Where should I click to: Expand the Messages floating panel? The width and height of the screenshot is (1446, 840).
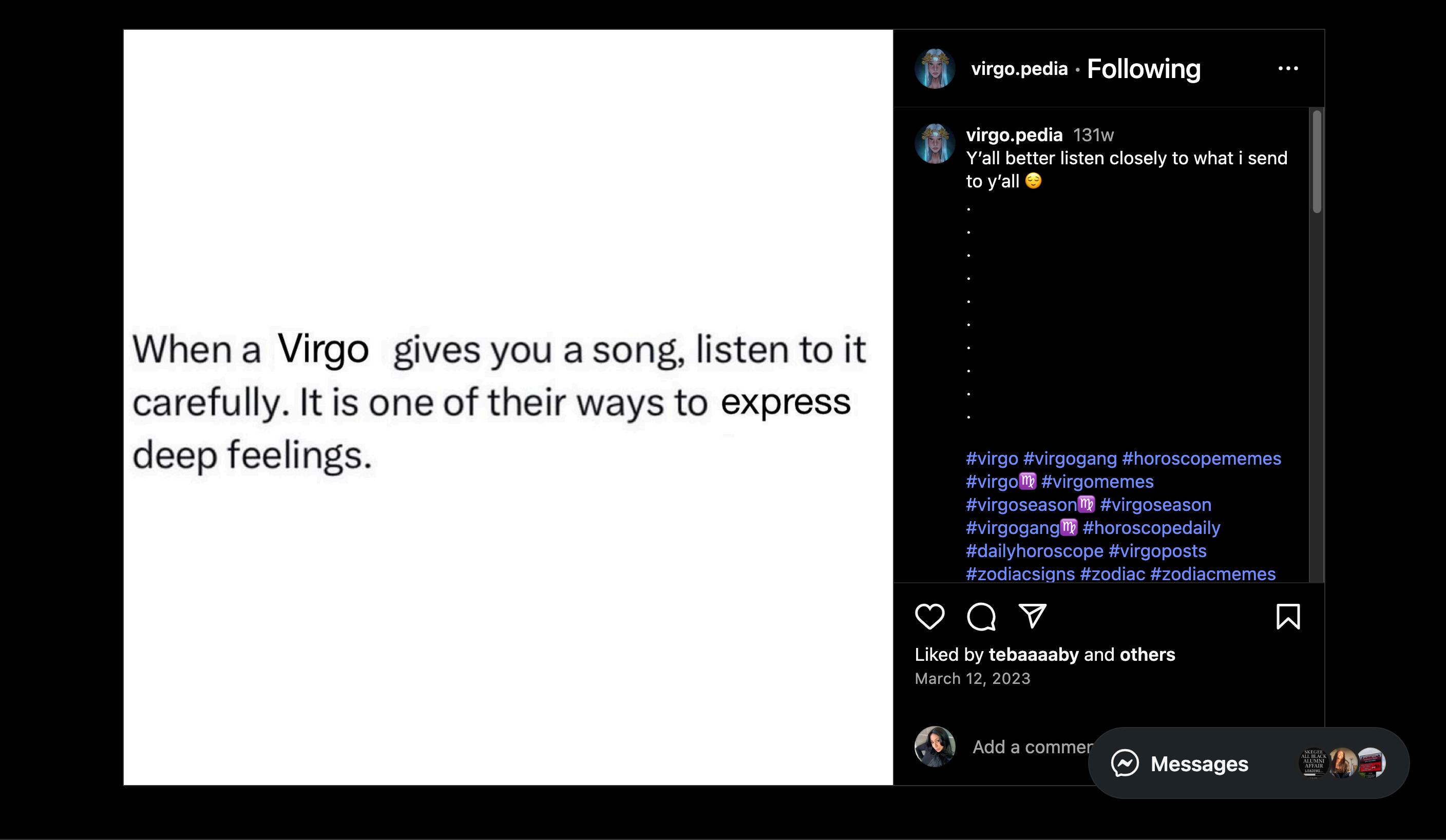click(x=1199, y=763)
